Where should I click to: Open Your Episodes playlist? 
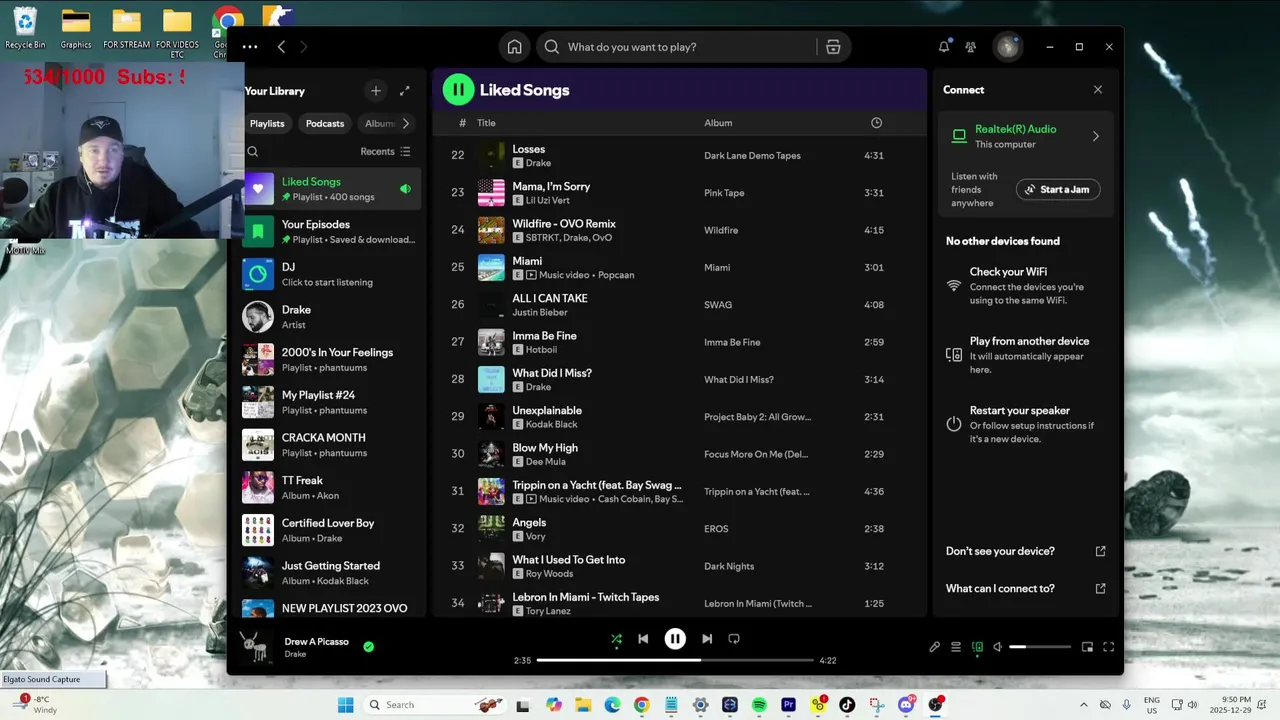pyautogui.click(x=331, y=232)
